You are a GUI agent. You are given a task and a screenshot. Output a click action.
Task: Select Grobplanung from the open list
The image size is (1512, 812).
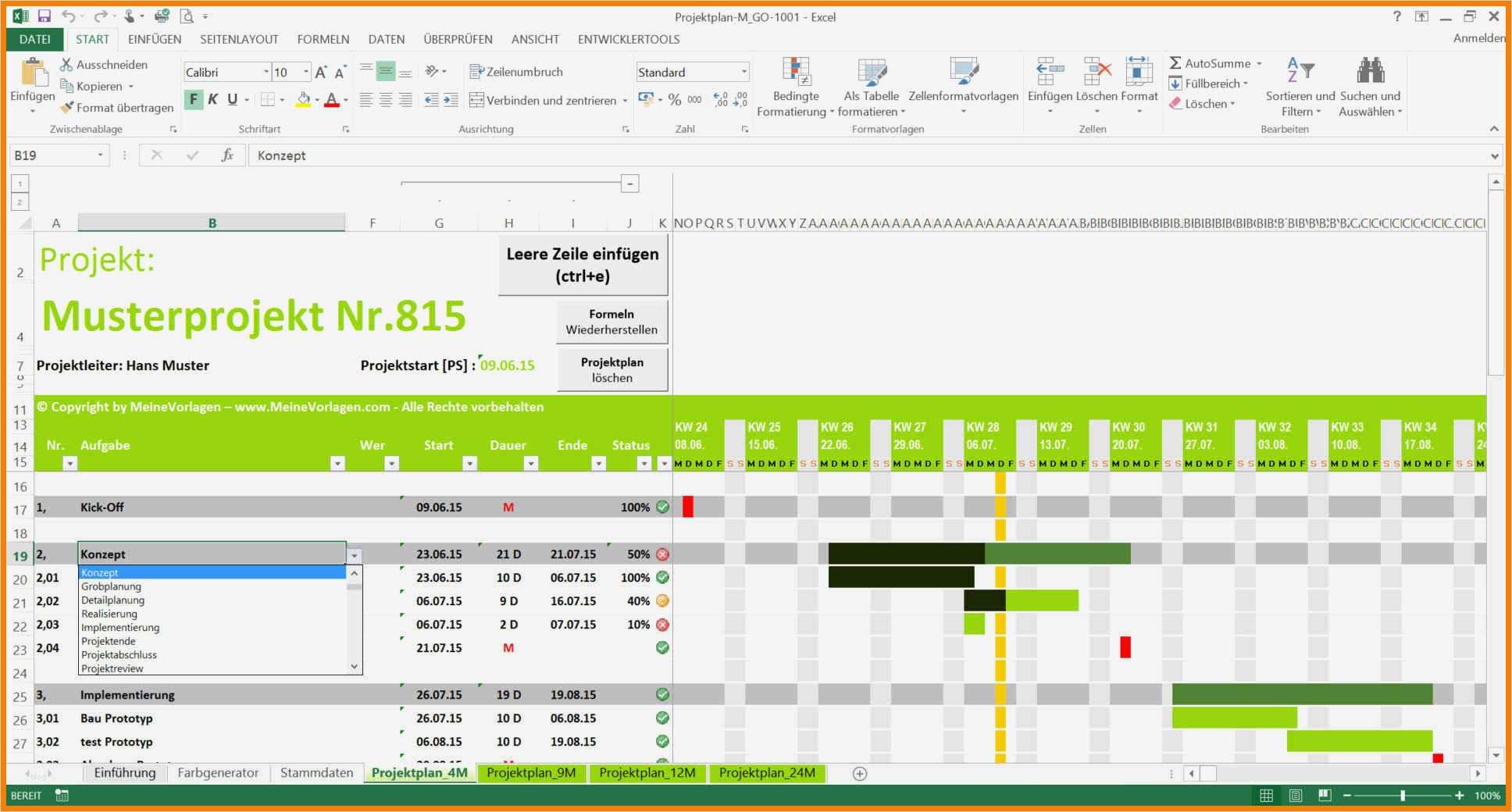coord(110,586)
